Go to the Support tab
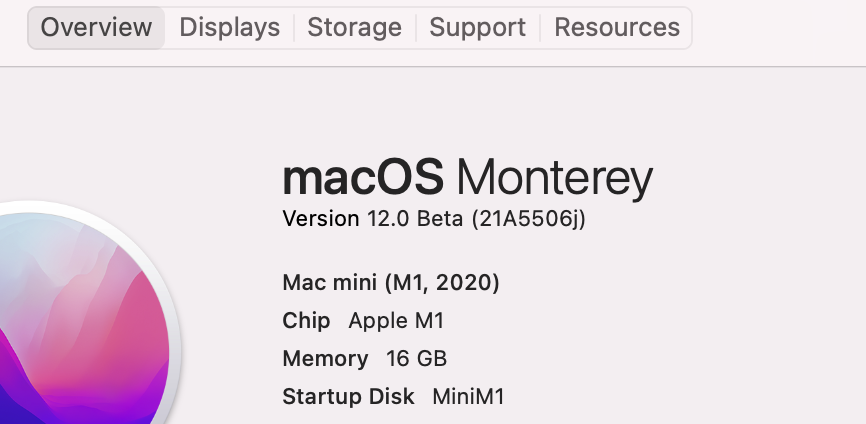 [x=477, y=27]
